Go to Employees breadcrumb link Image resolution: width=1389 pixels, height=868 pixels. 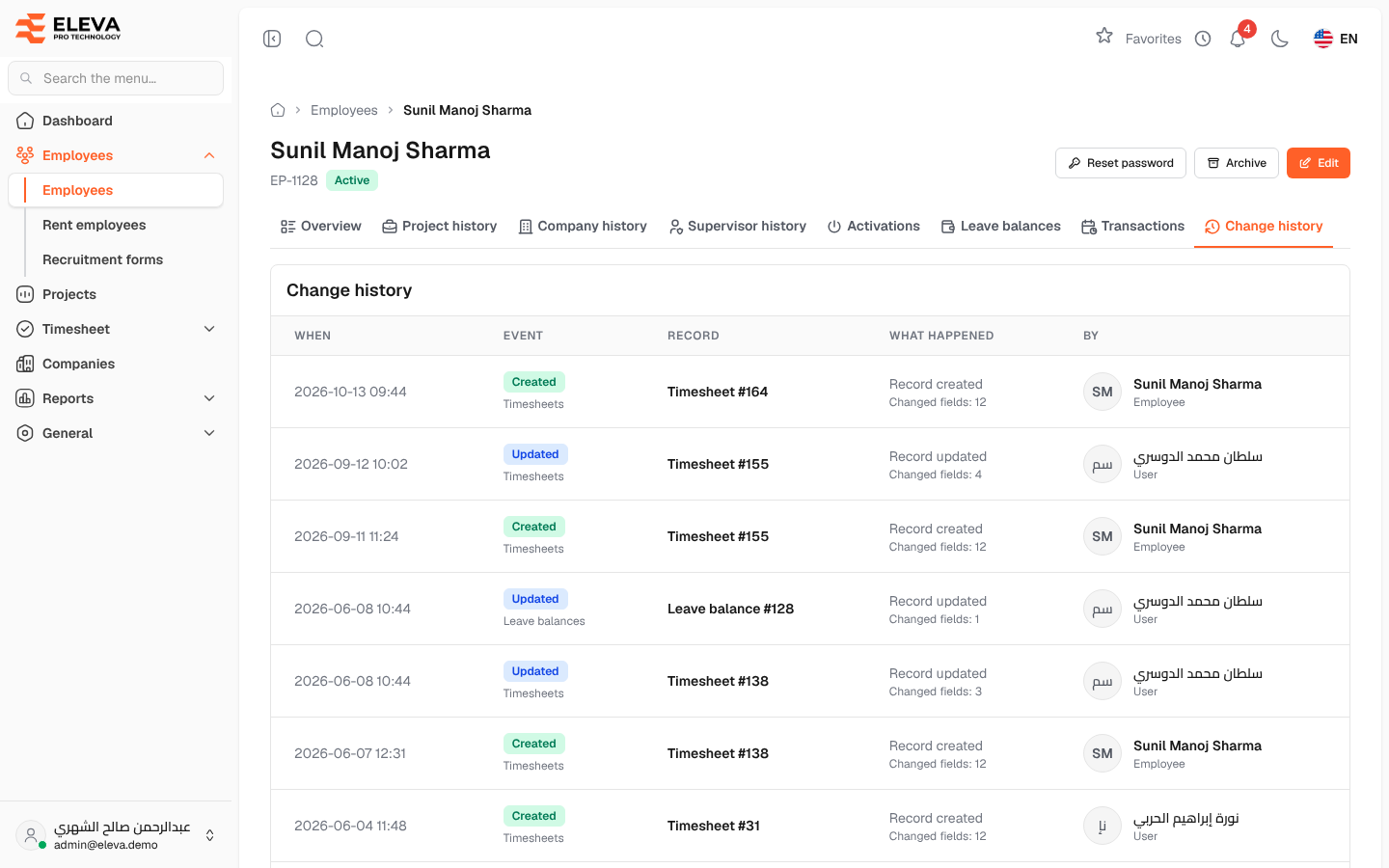point(344,110)
